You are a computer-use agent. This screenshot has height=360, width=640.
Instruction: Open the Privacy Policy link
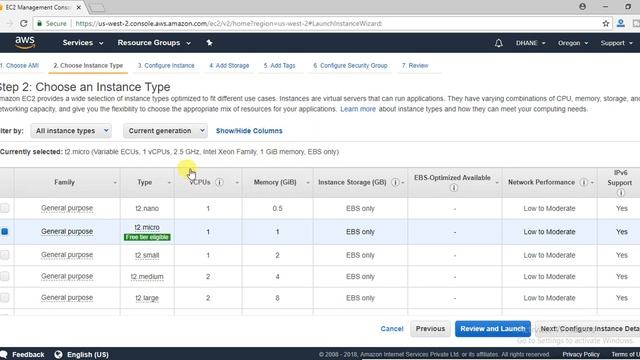click(581, 354)
